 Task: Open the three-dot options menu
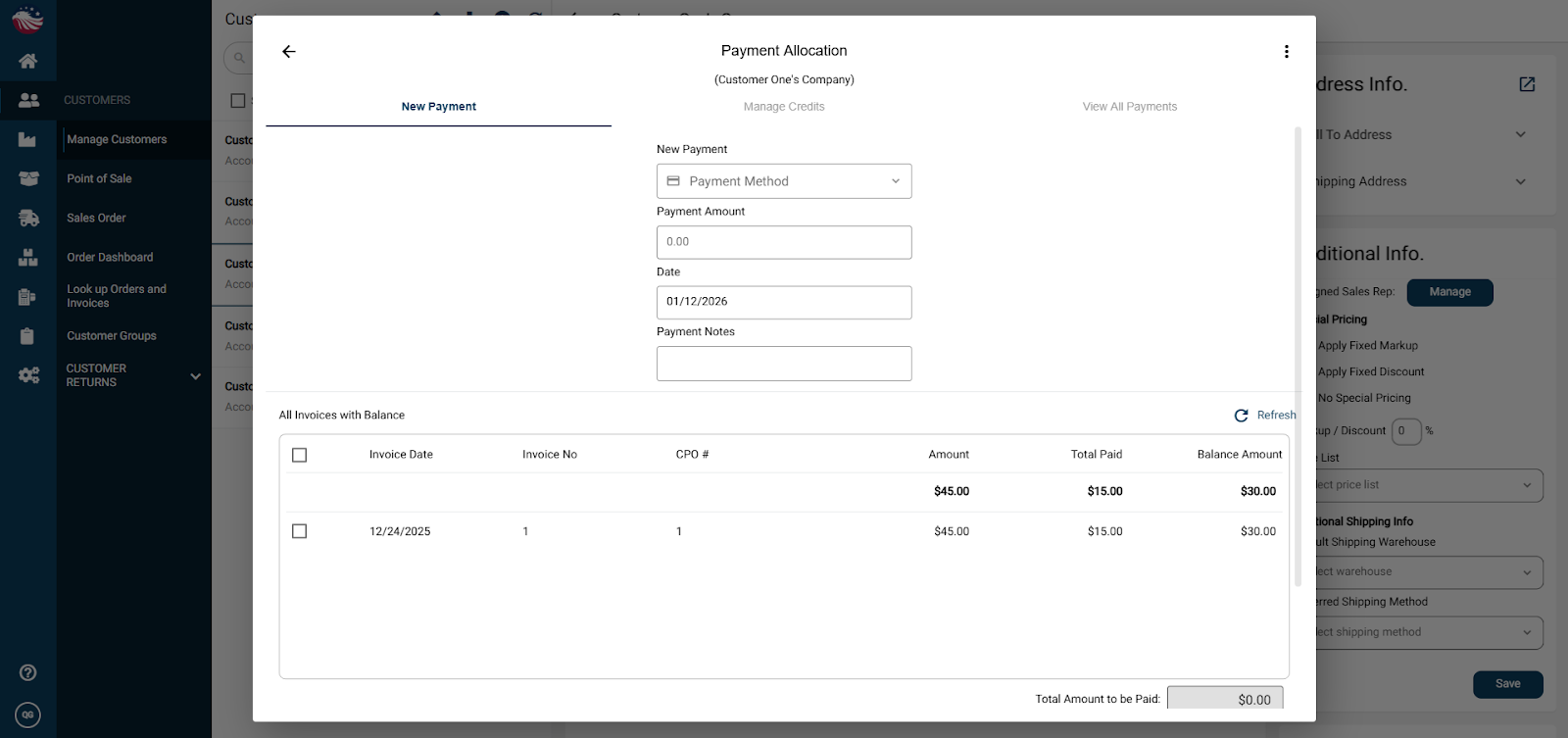click(x=1286, y=52)
